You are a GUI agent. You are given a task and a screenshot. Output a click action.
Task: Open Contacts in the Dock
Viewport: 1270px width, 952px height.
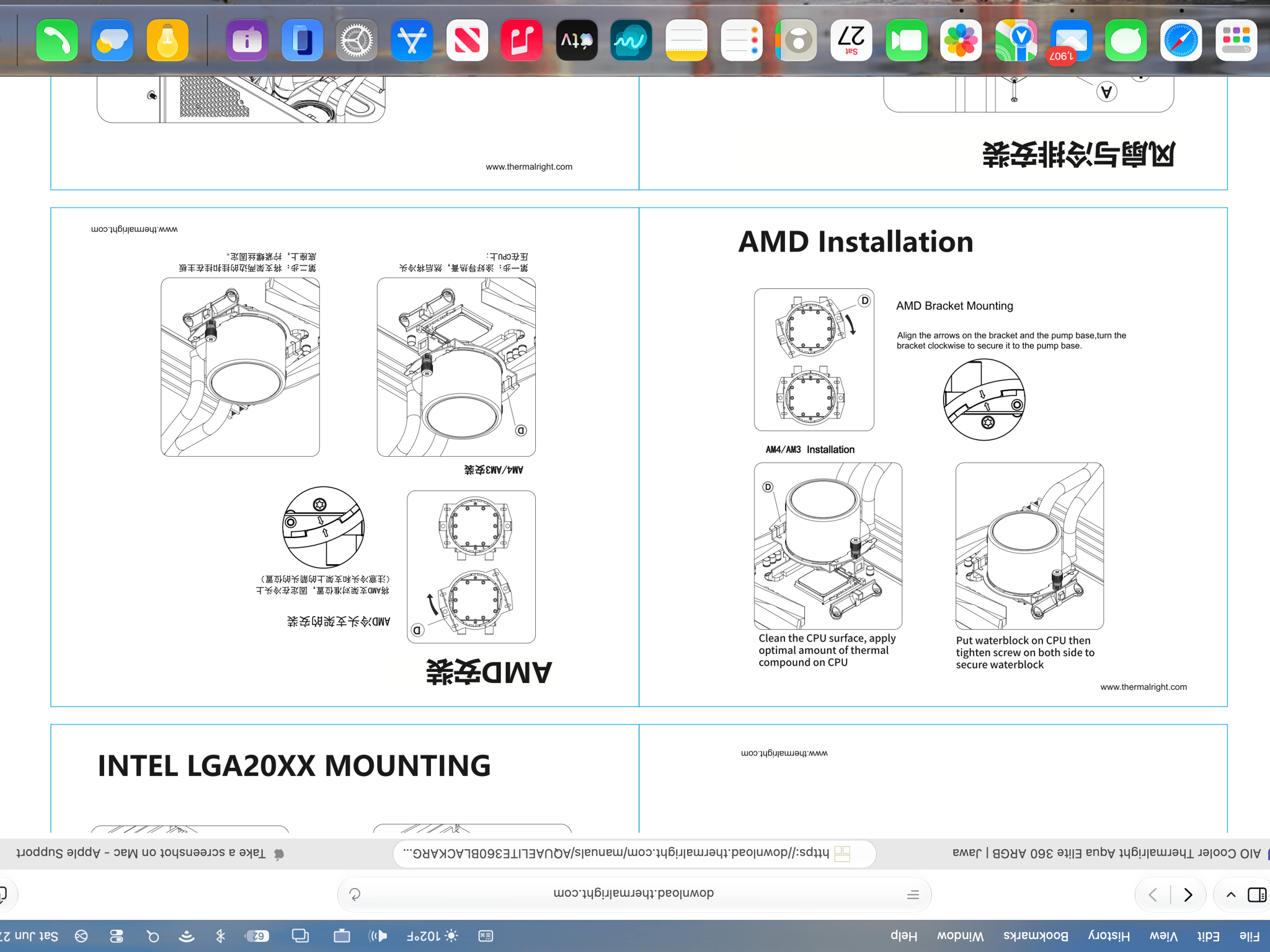tap(796, 41)
